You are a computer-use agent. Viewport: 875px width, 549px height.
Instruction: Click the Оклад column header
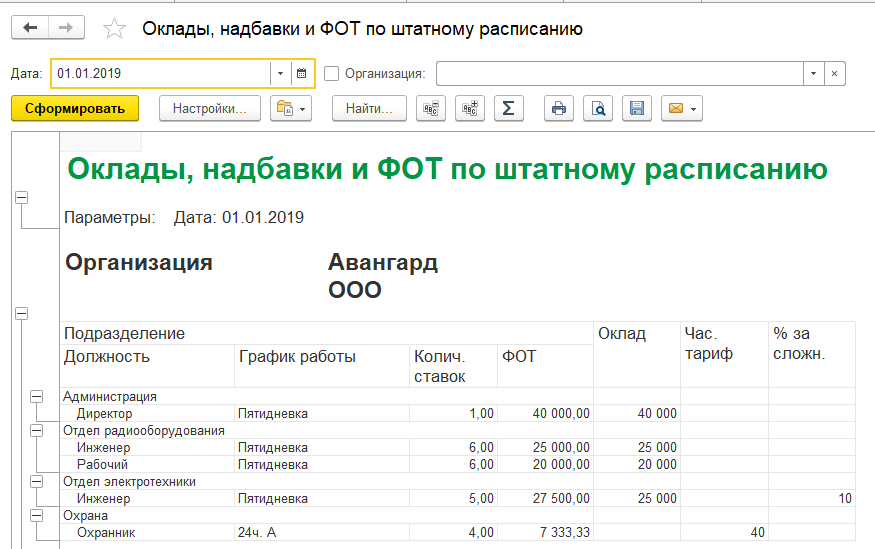pyautogui.click(x=637, y=354)
